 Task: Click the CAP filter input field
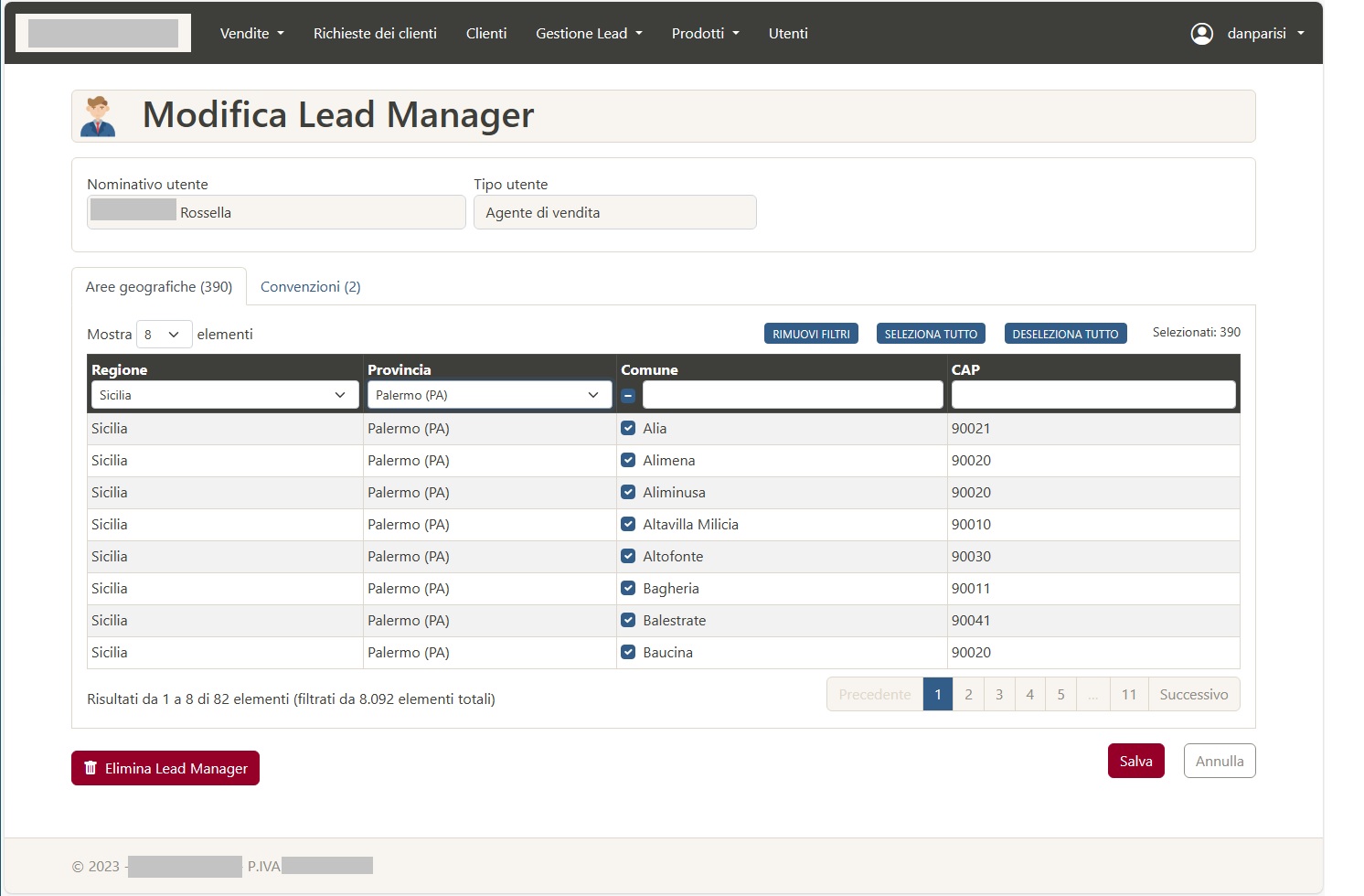point(1092,395)
